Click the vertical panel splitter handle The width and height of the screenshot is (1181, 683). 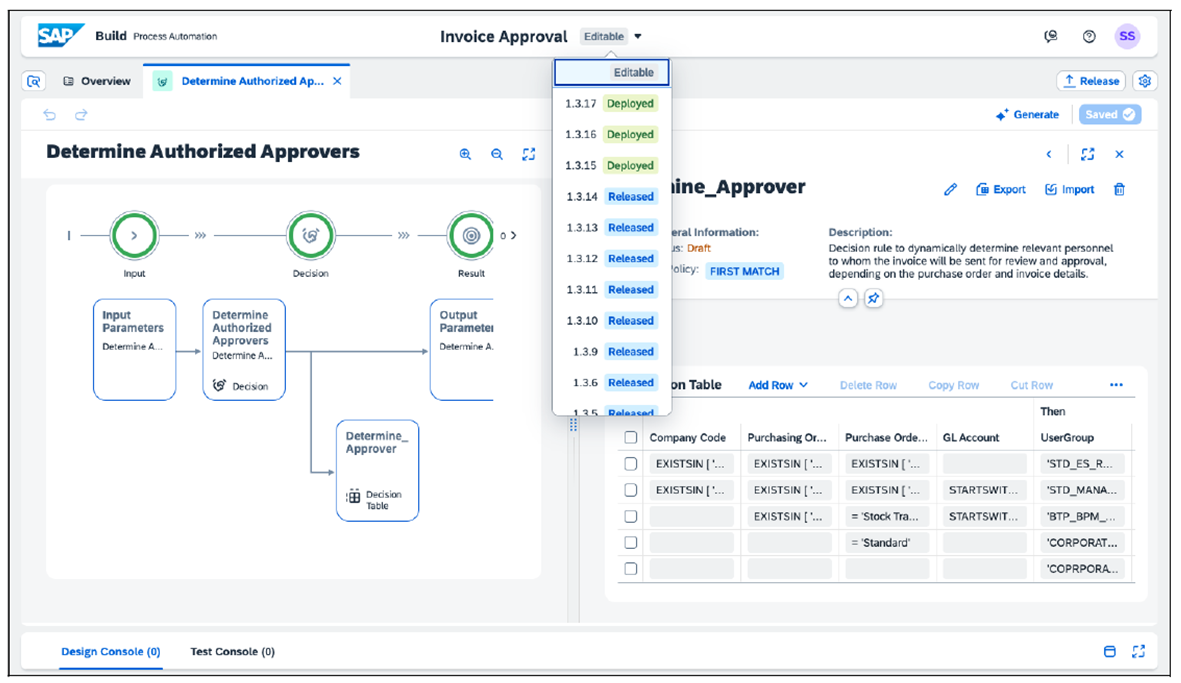(573, 425)
